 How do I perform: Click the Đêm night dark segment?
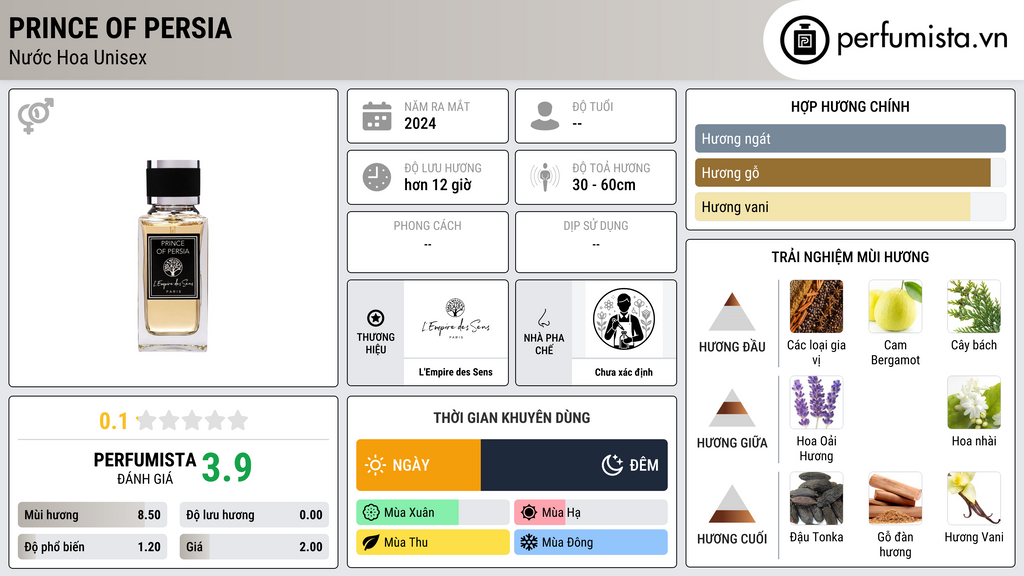(574, 465)
